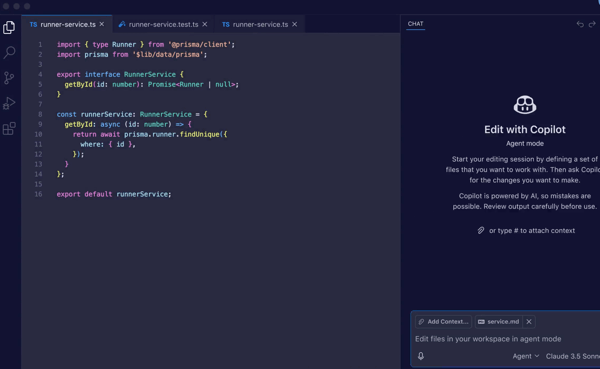Switch to the first runner-service.ts tab
The width and height of the screenshot is (600, 369).
coord(67,24)
